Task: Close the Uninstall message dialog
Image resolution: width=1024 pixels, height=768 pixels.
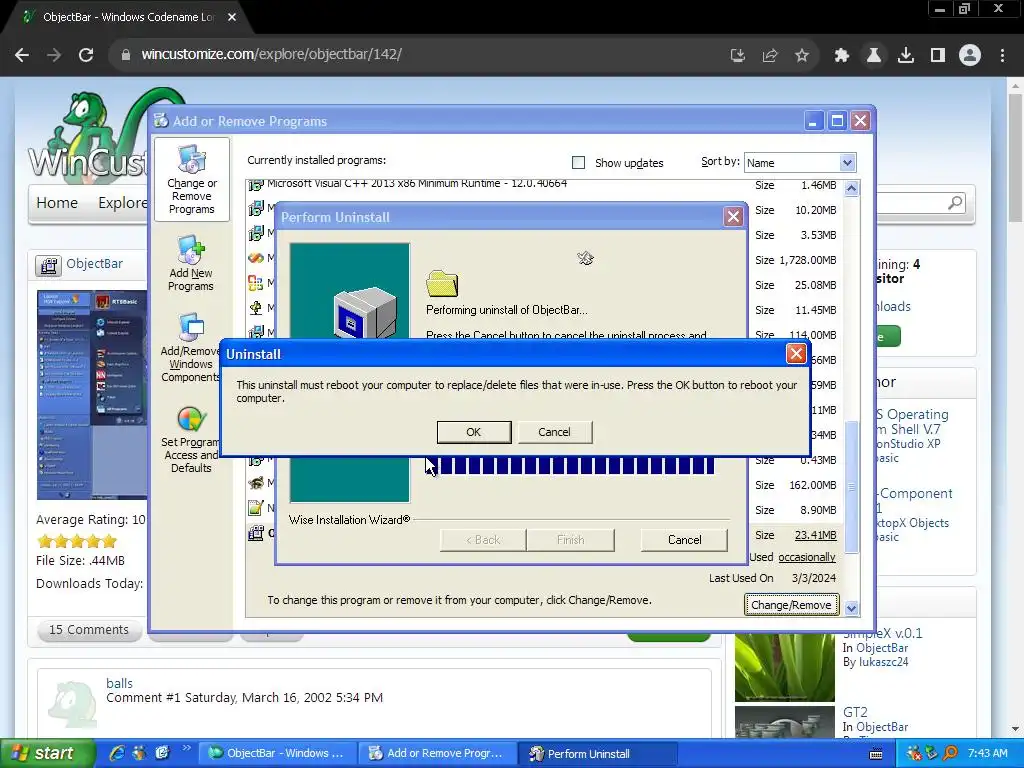Action: pos(795,354)
